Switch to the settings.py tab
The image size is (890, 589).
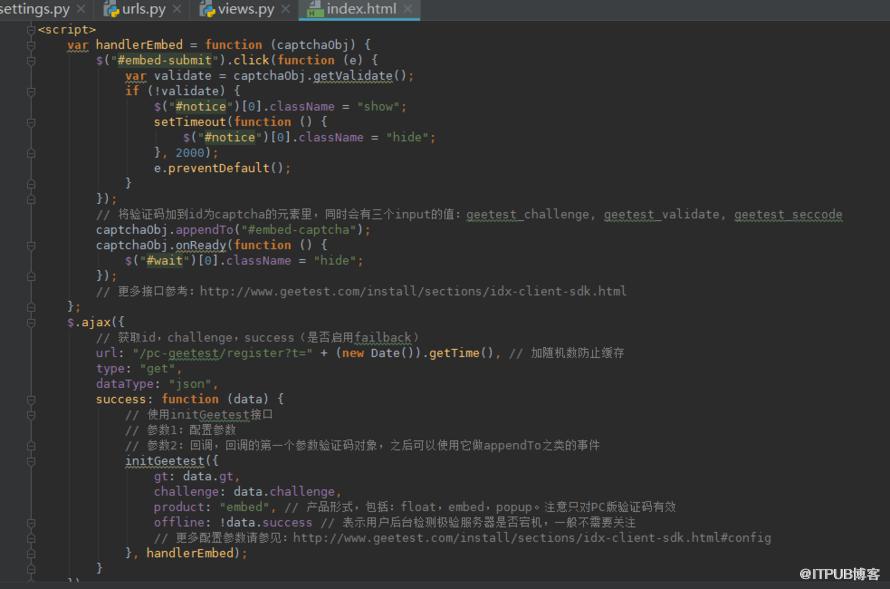pos(35,9)
